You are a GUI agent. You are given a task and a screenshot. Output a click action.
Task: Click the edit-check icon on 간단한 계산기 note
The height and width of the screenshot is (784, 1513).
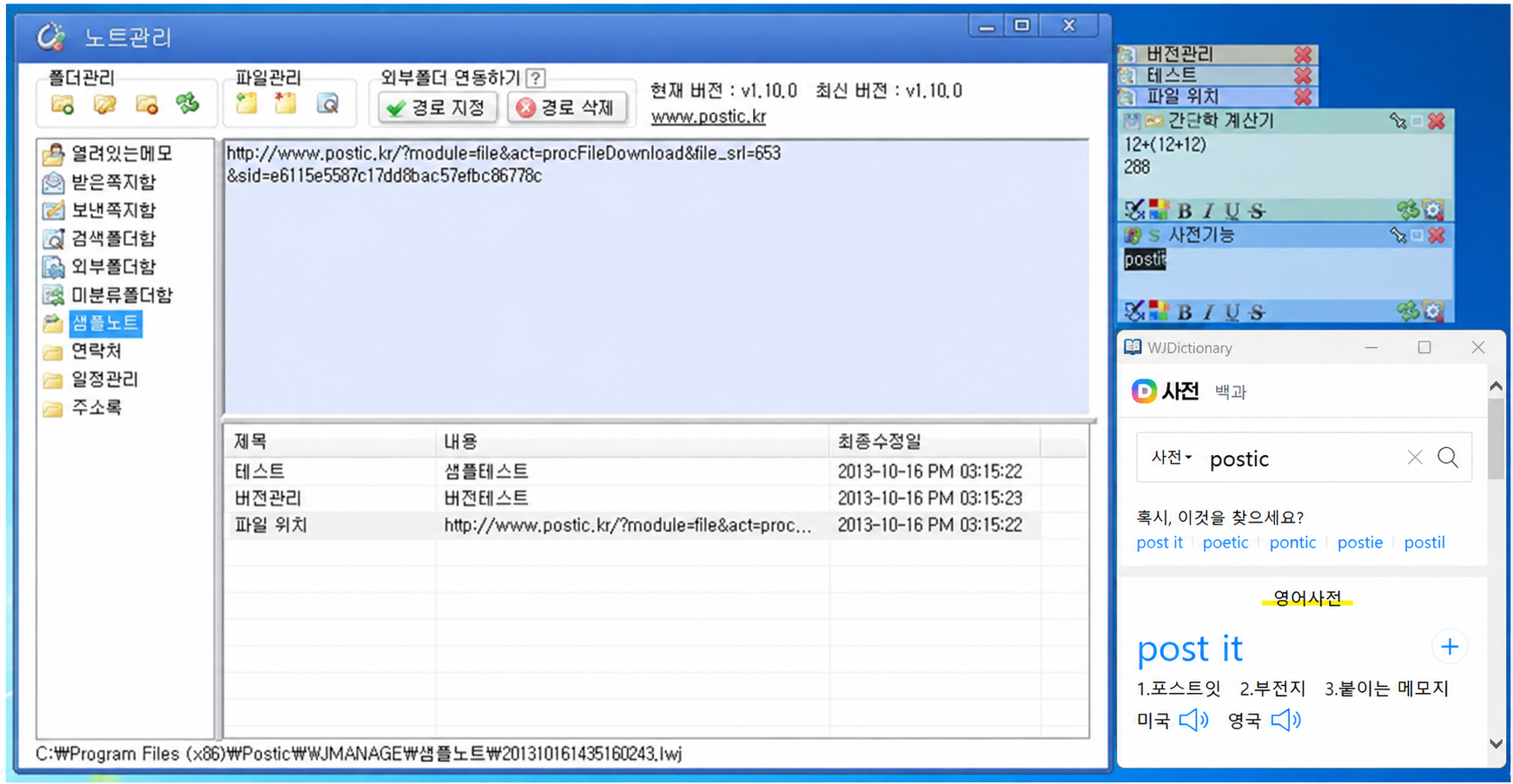click(x=1133, y=209)
